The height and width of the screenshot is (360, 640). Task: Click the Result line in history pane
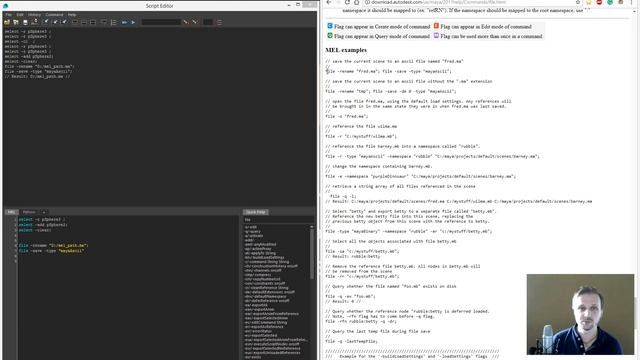[x=38, y=76]
